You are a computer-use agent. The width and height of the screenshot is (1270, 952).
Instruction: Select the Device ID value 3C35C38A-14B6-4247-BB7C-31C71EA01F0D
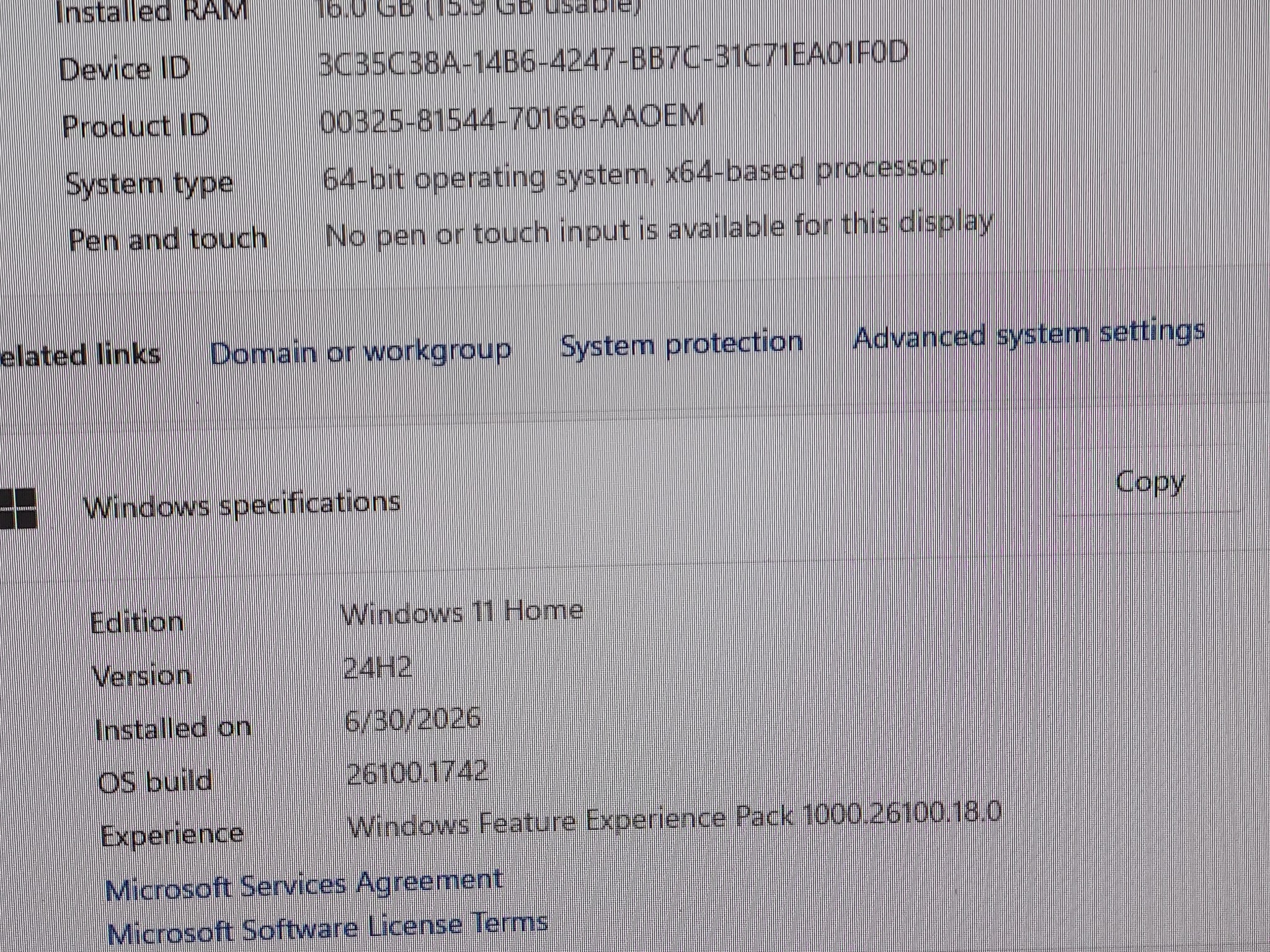click(x=613, y=58)
